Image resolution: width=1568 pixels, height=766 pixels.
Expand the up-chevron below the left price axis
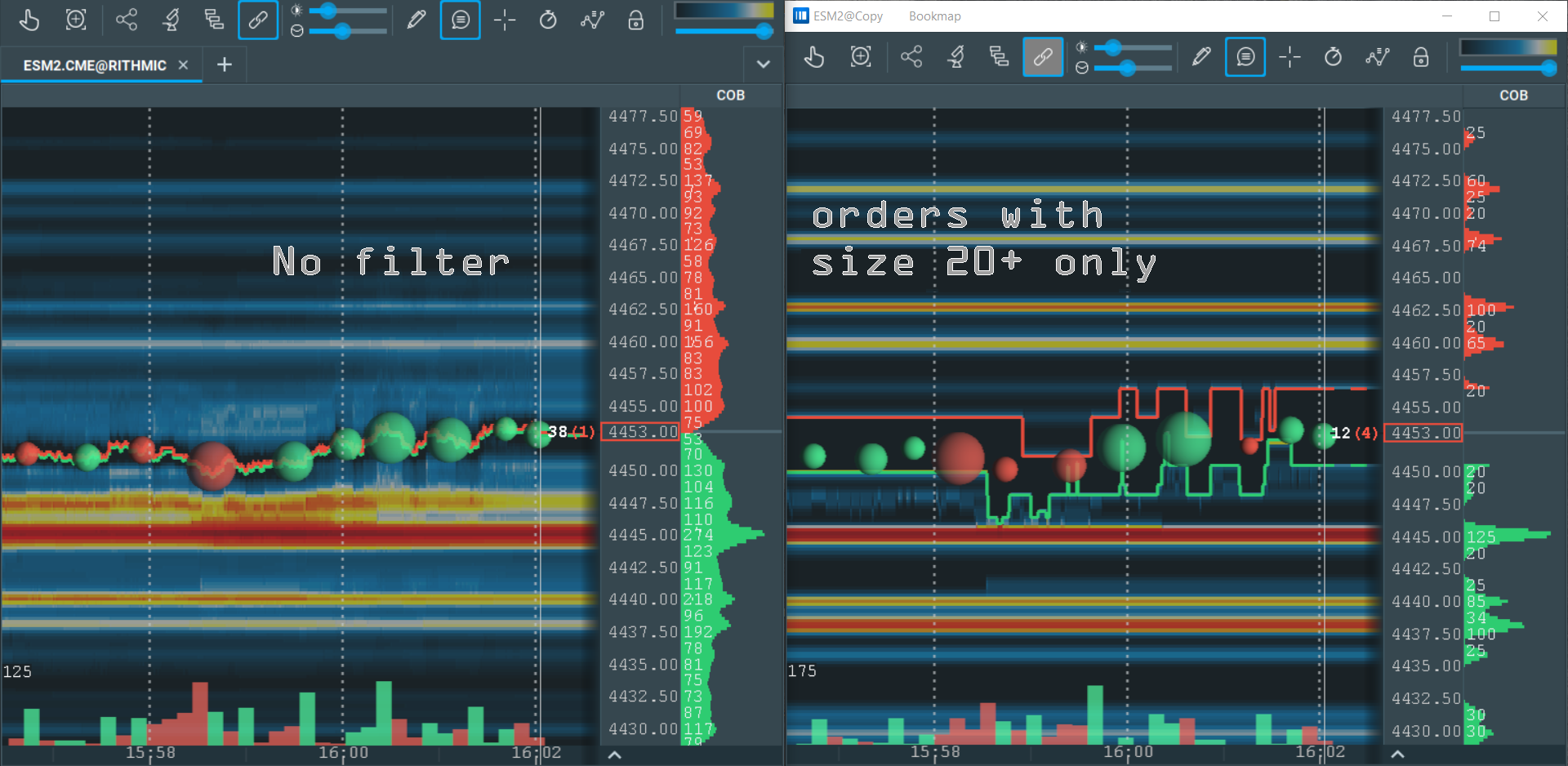pyautogui.click(x=615, y=755)
